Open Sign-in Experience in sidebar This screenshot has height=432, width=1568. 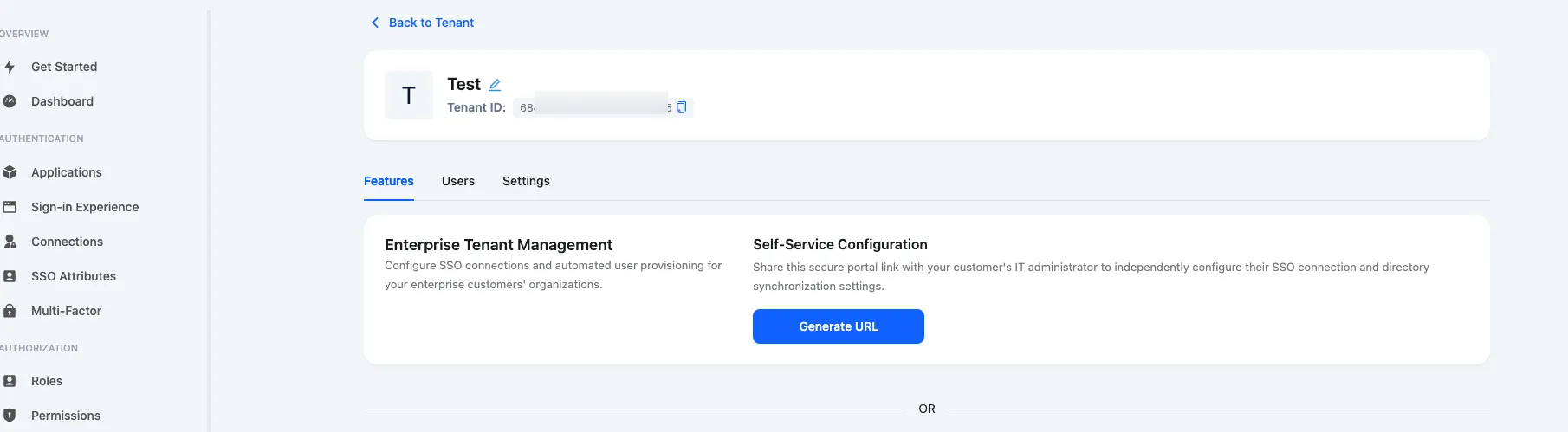point(85,207)
